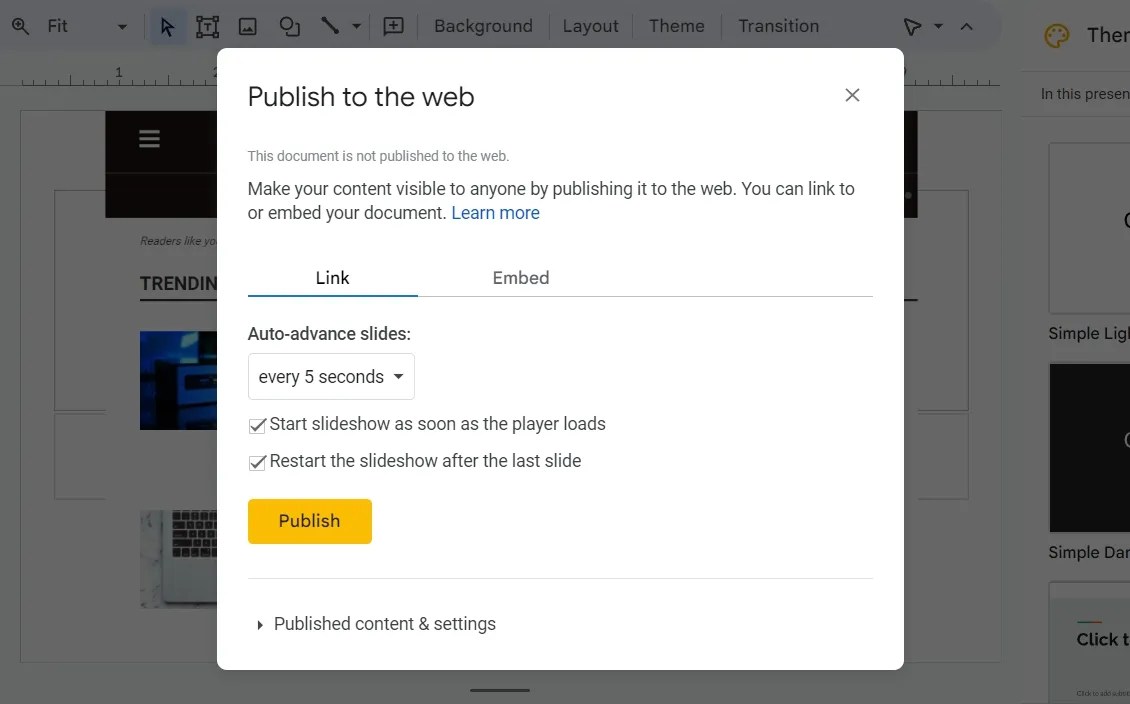Screen dimensions: 1130x704
Task: Uncheck Start slideshow as soon as player loads
Action: click(x=257, y=425)
